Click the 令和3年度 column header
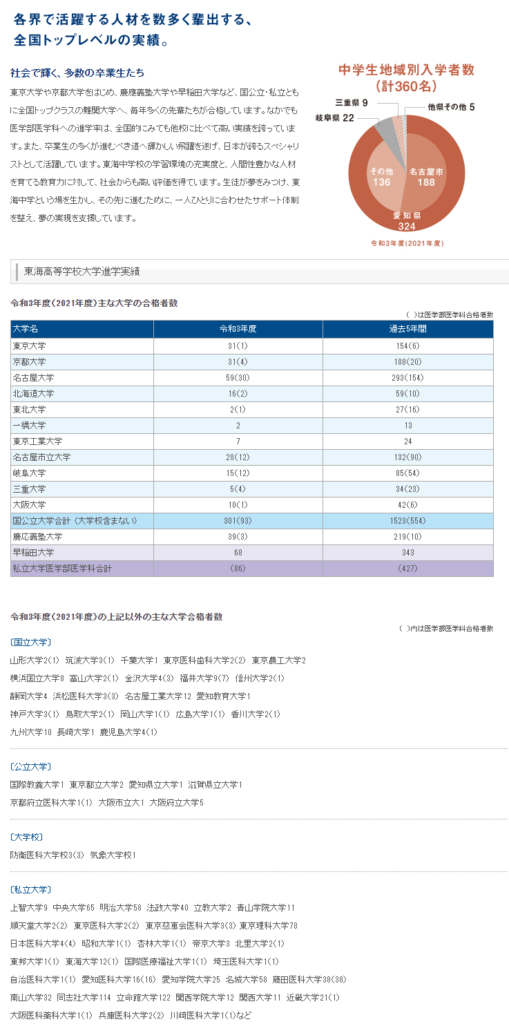Image resolution: width=509 pixels, height=1024 pixels. (238, 328)
